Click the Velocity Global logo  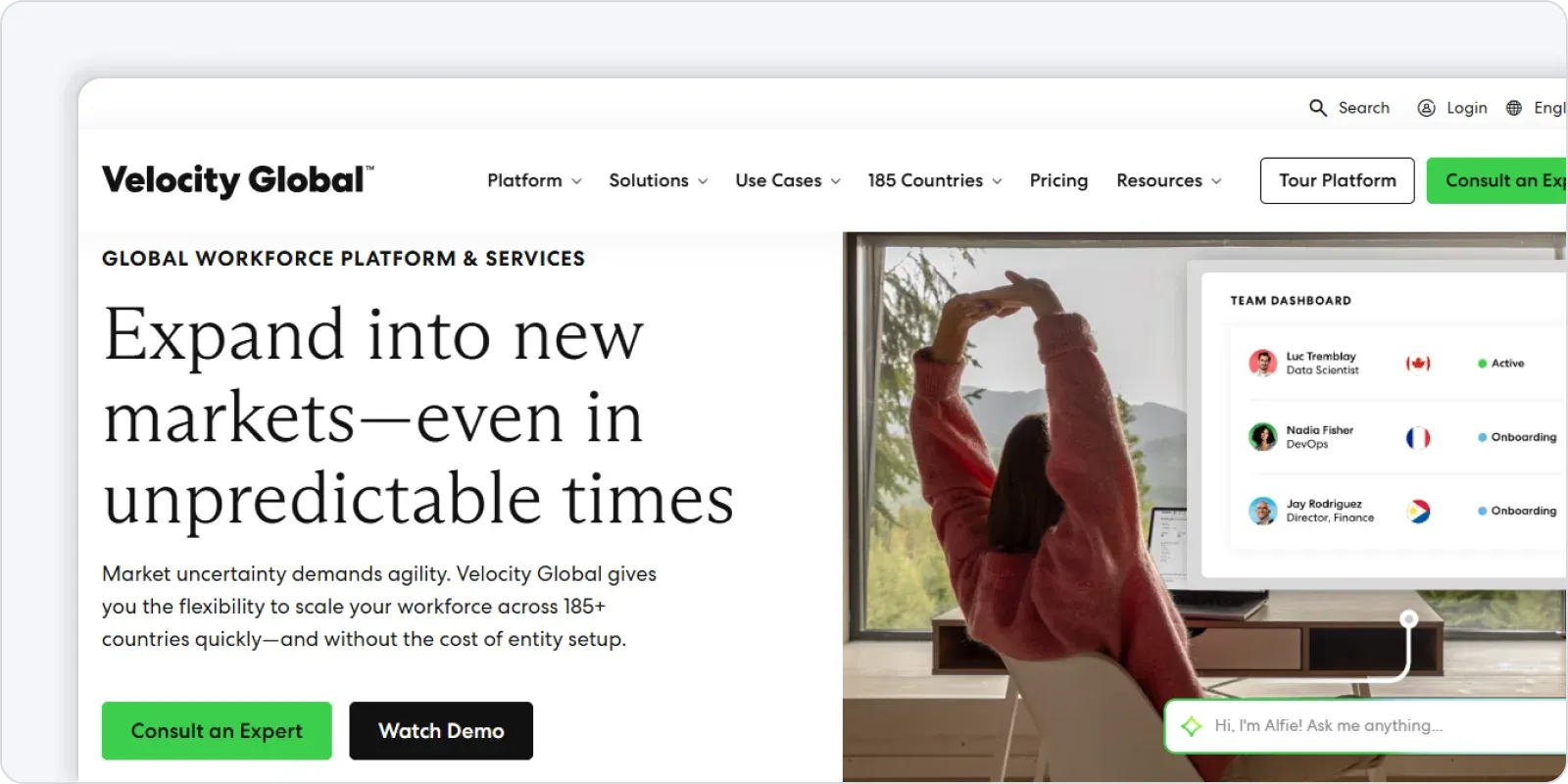237,180
